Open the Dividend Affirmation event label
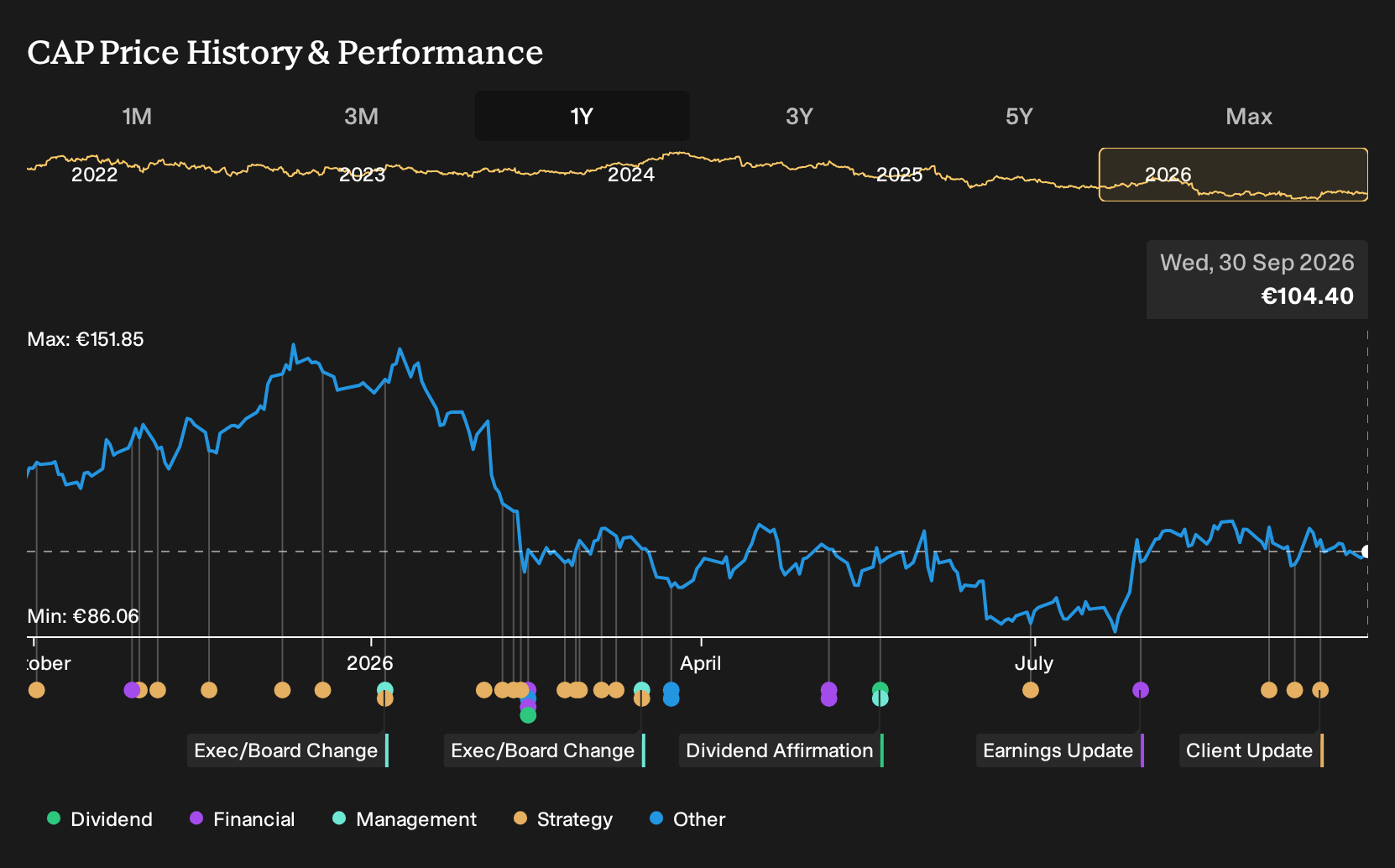 pos(781,750)
